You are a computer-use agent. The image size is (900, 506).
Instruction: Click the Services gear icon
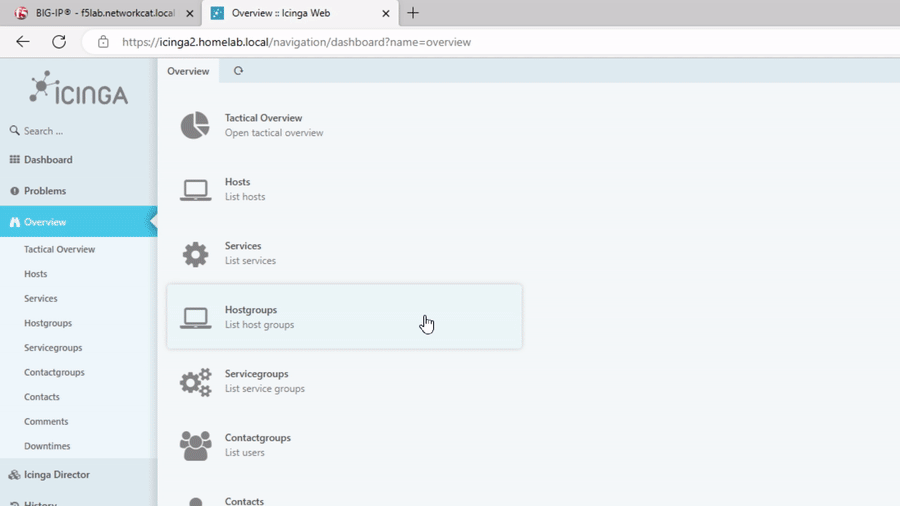[x=195, y=254]
